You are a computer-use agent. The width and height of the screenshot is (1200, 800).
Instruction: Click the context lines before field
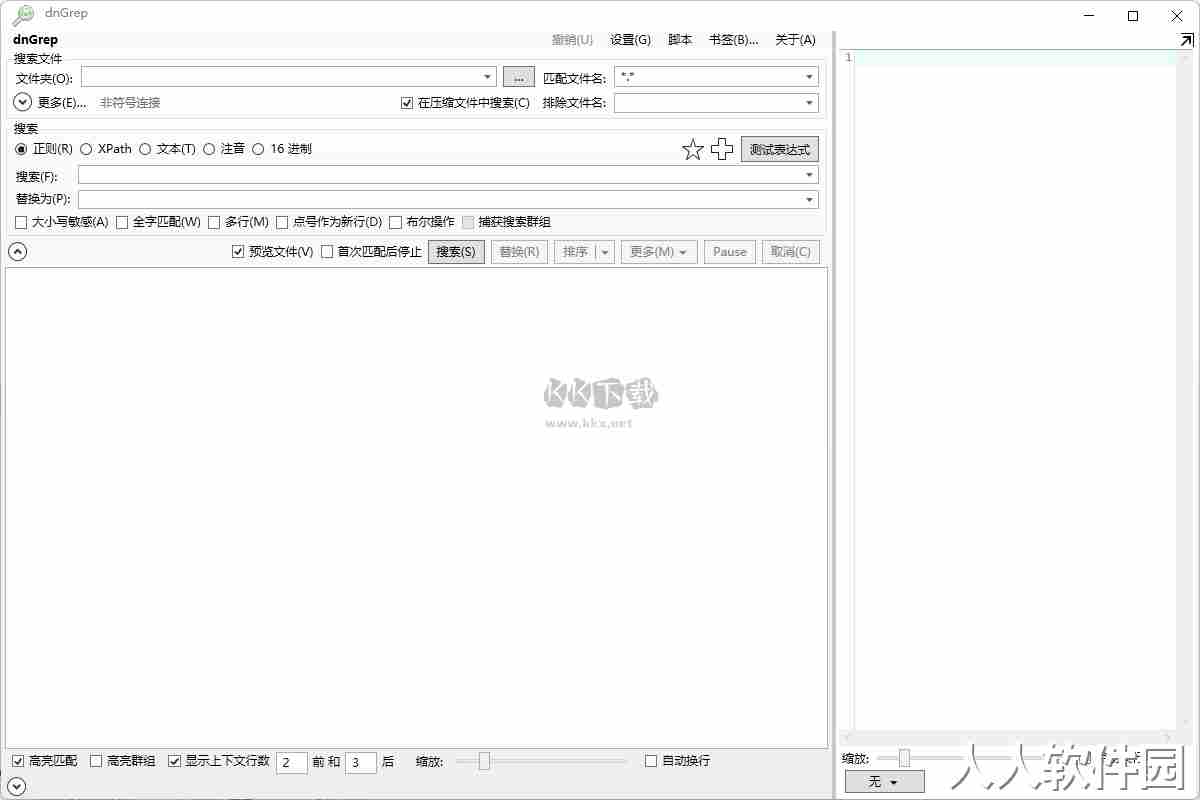click(x=291, y=762)
